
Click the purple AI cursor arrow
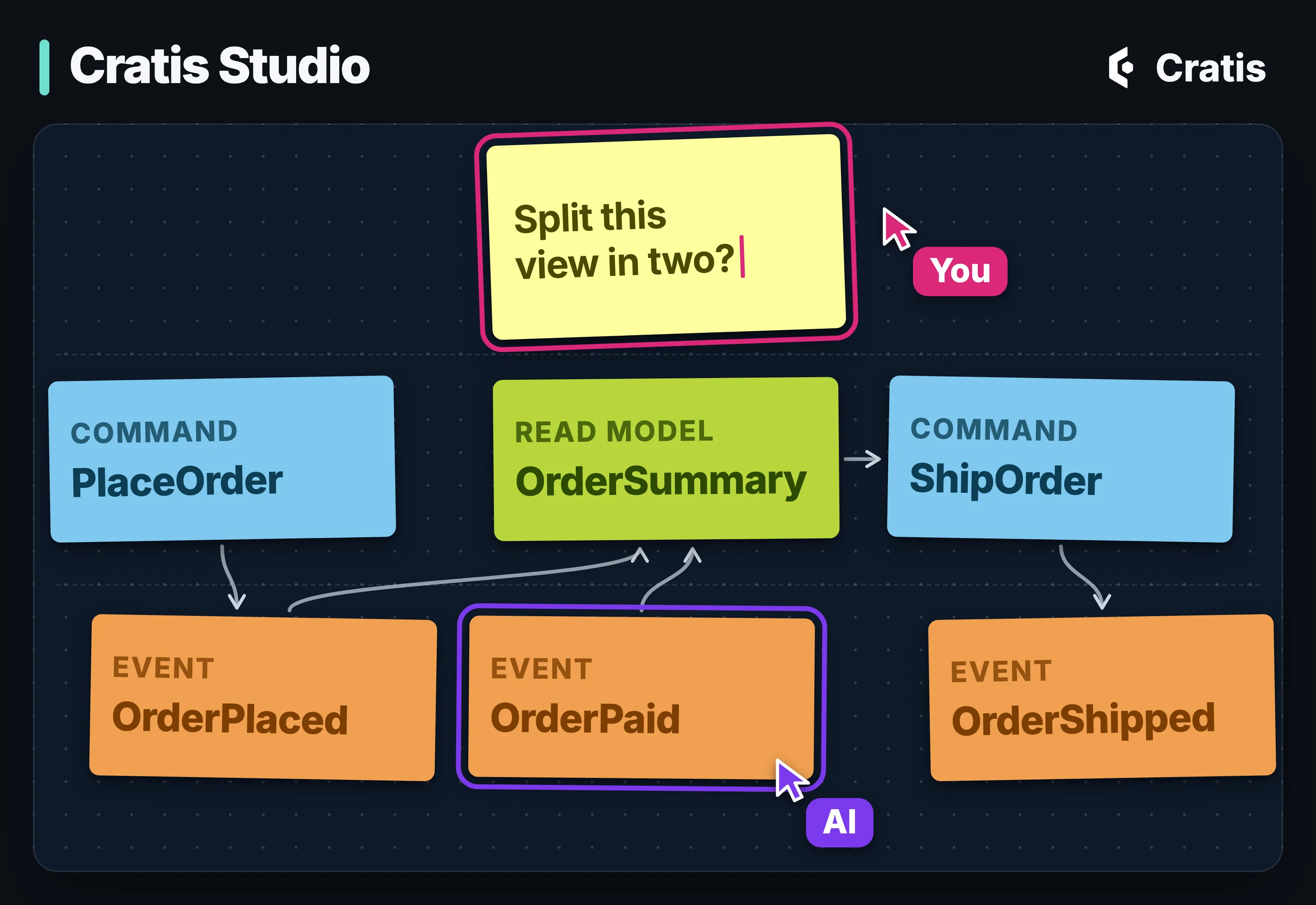[x=790, y=780]
